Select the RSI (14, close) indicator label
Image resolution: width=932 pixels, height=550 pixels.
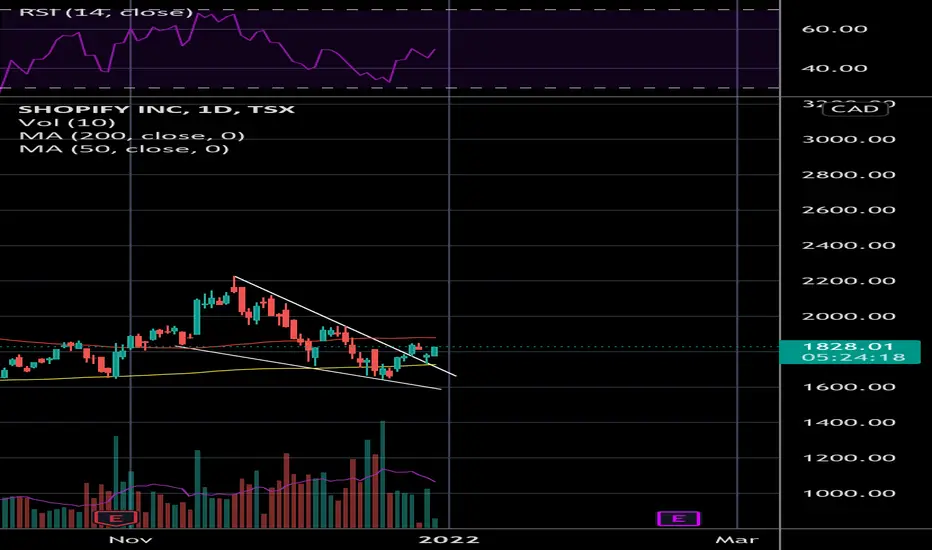click(x=106, y=12)
